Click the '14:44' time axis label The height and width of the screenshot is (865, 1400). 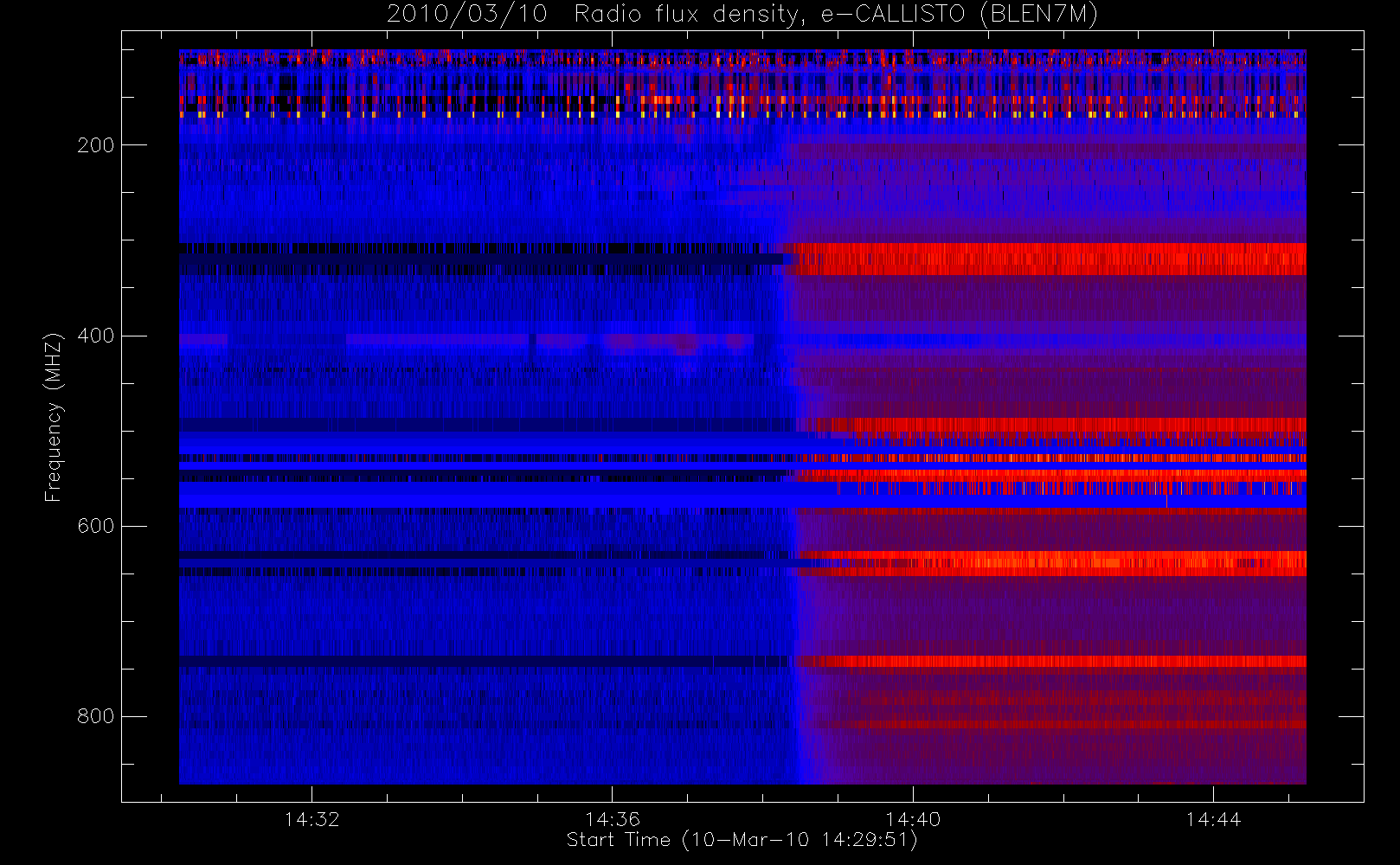point(1213,819)
